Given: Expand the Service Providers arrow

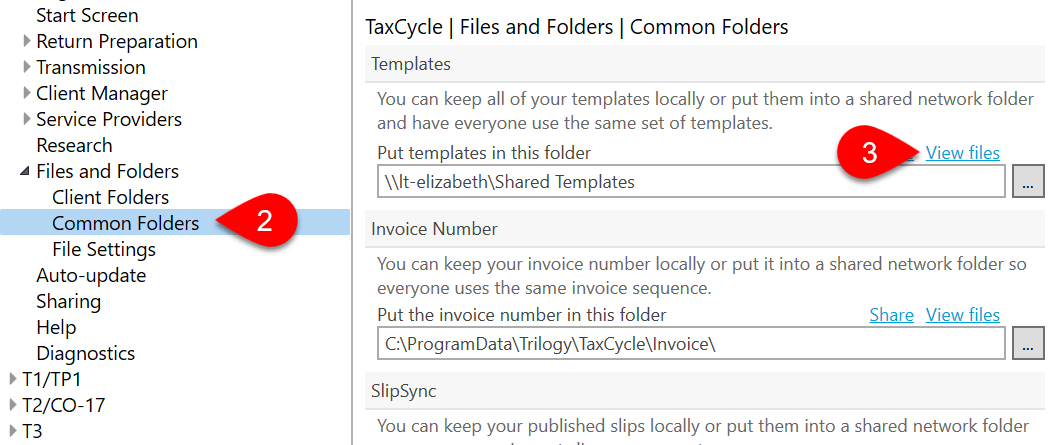Looking at the screenshot, I should (27, 119).
